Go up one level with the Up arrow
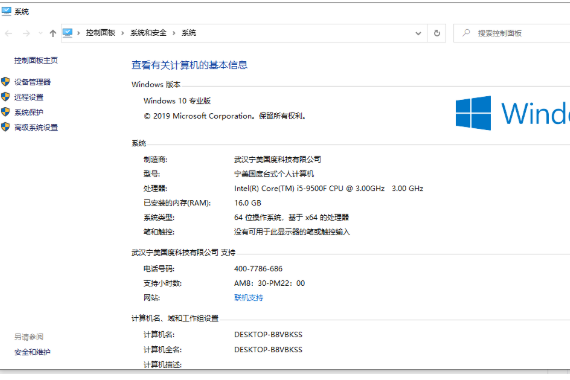This screenshot has height=380, width=570. click(x=53, y=33)
